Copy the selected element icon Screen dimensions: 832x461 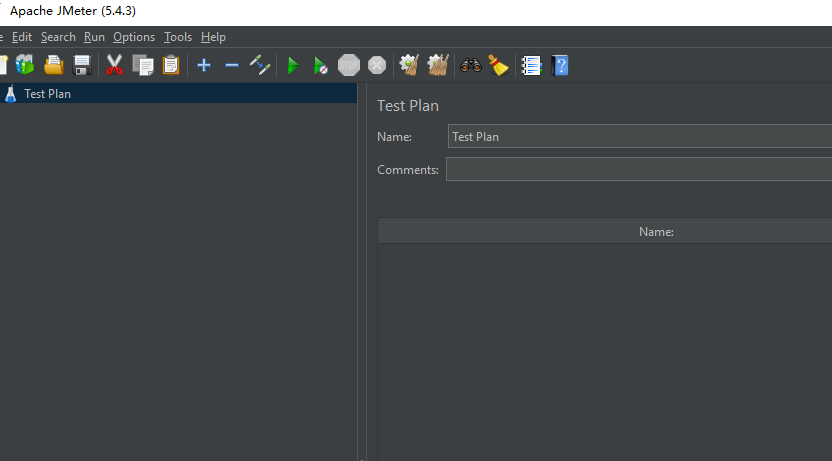point(143,65)
